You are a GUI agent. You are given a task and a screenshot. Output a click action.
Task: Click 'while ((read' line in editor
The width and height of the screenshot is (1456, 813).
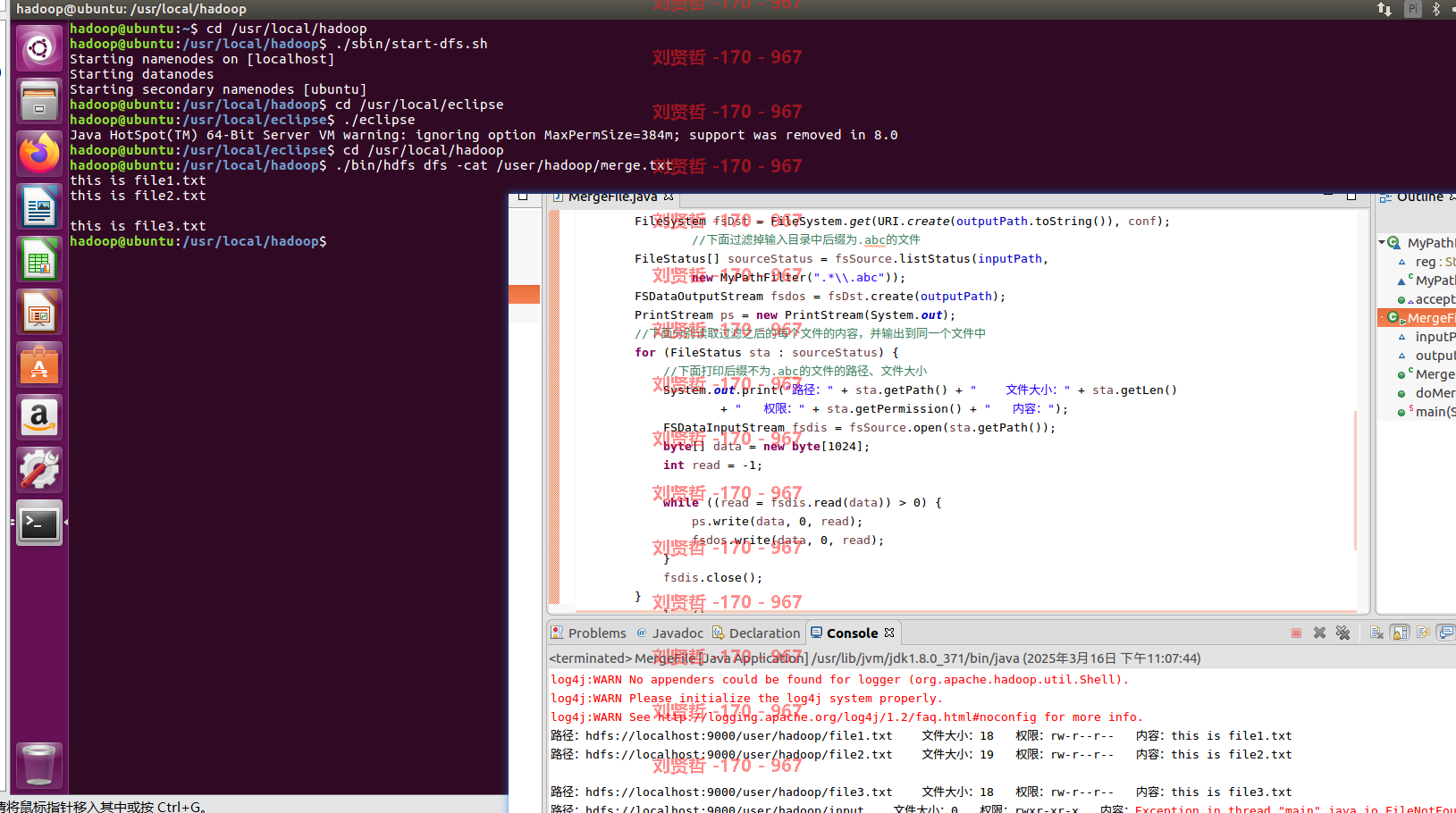[x=803, y=503]
